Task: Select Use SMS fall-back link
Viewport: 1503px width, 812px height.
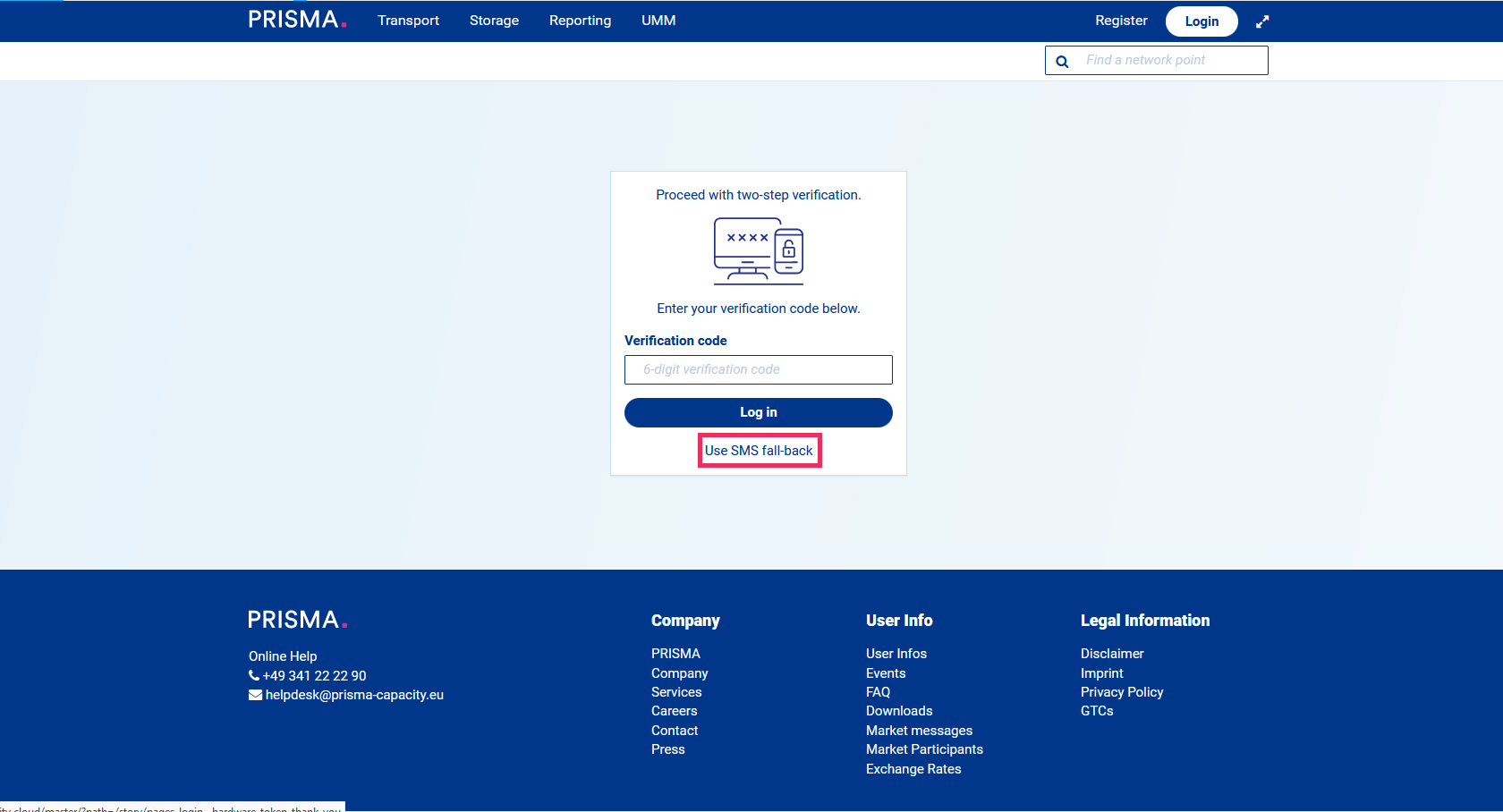Action: pos(759,451)
